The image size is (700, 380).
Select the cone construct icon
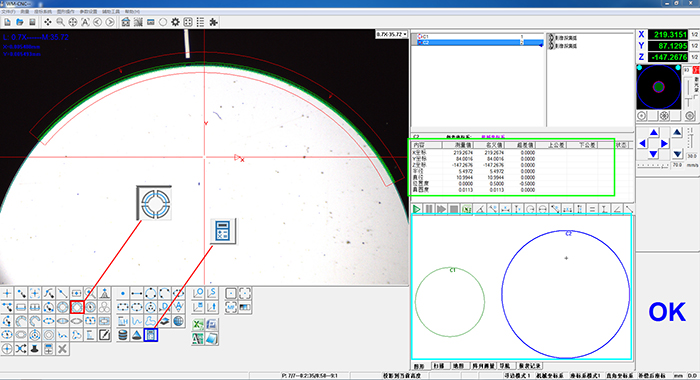[137, 335]
